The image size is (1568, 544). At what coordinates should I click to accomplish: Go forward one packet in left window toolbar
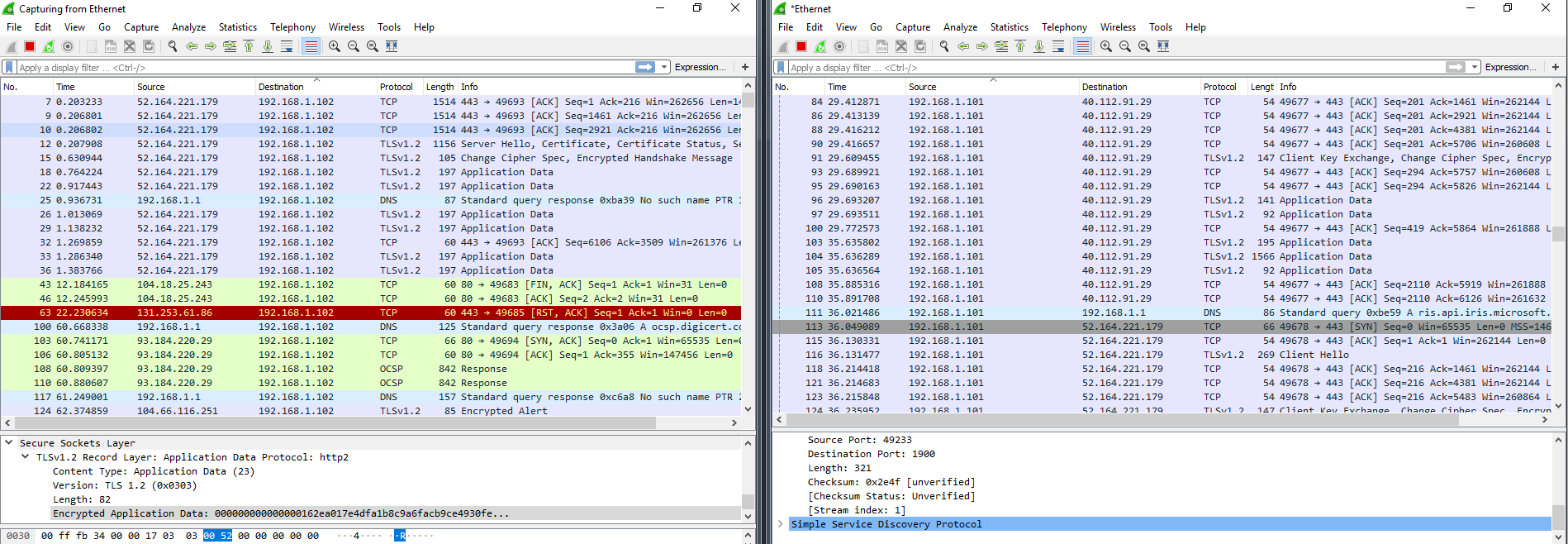coord(211,46)
